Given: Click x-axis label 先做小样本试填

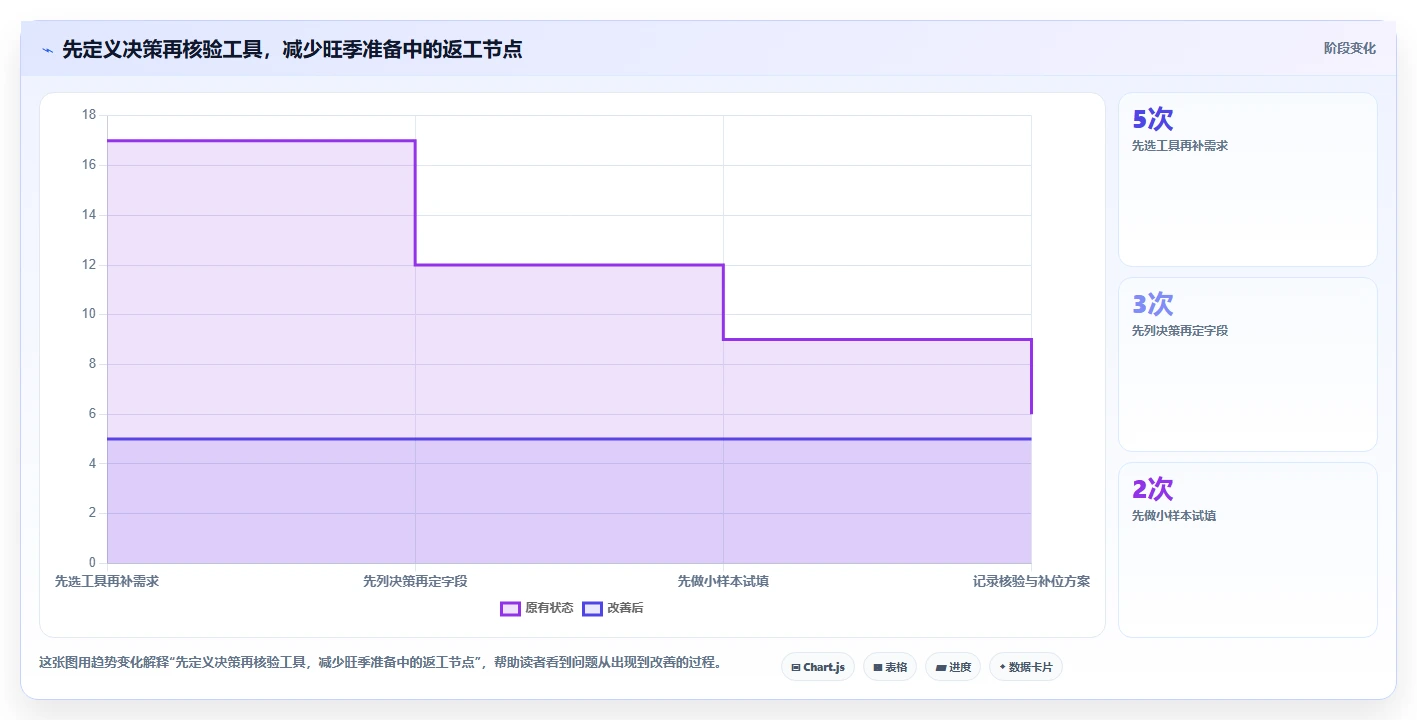Looking at the screenshot, I should tap(723, 581).
